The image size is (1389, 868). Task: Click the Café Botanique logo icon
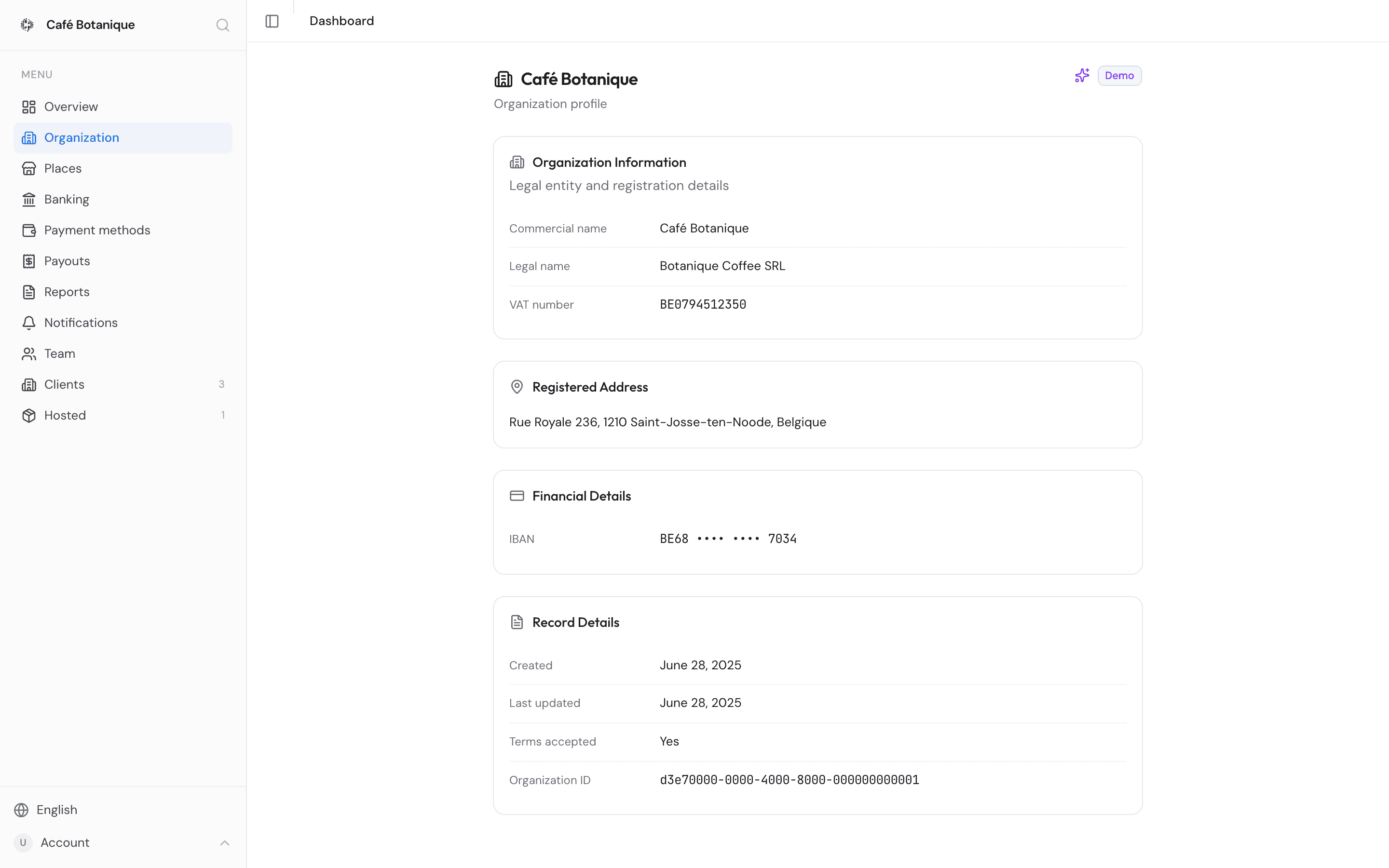27,25
